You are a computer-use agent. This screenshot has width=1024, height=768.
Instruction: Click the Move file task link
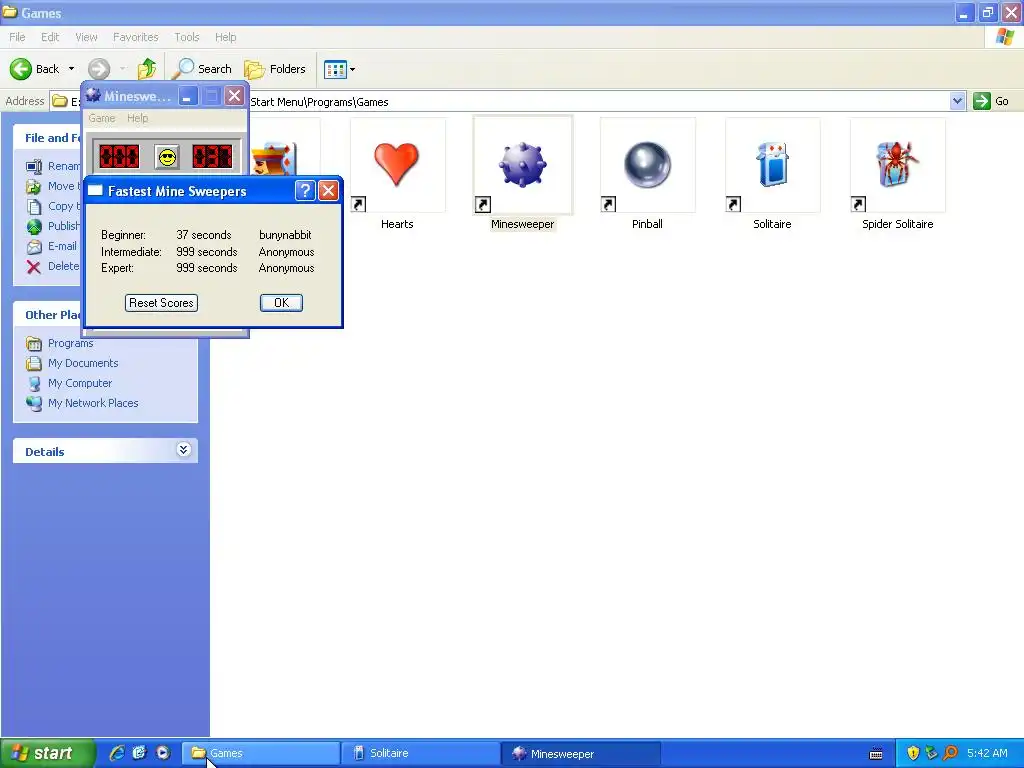coord(63,186)
